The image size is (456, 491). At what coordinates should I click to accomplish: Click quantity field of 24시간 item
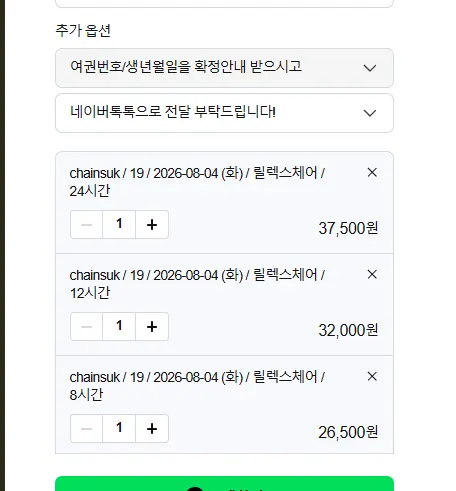click(x=119, y=224)
